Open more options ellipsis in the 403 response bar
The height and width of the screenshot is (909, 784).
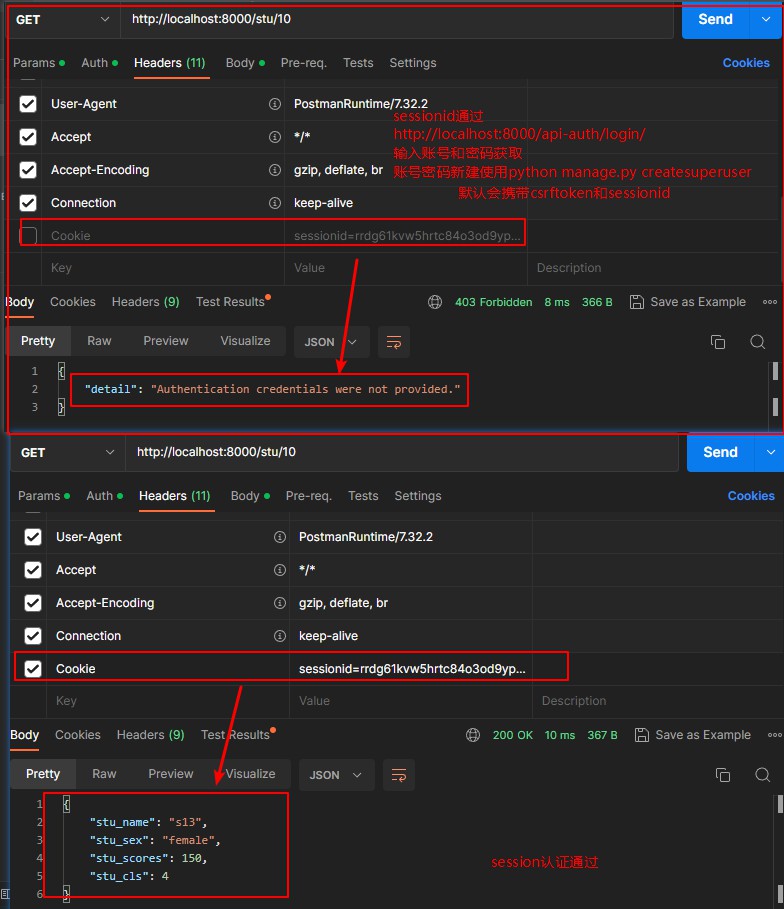pyautogui.click(x=770, y=302)
